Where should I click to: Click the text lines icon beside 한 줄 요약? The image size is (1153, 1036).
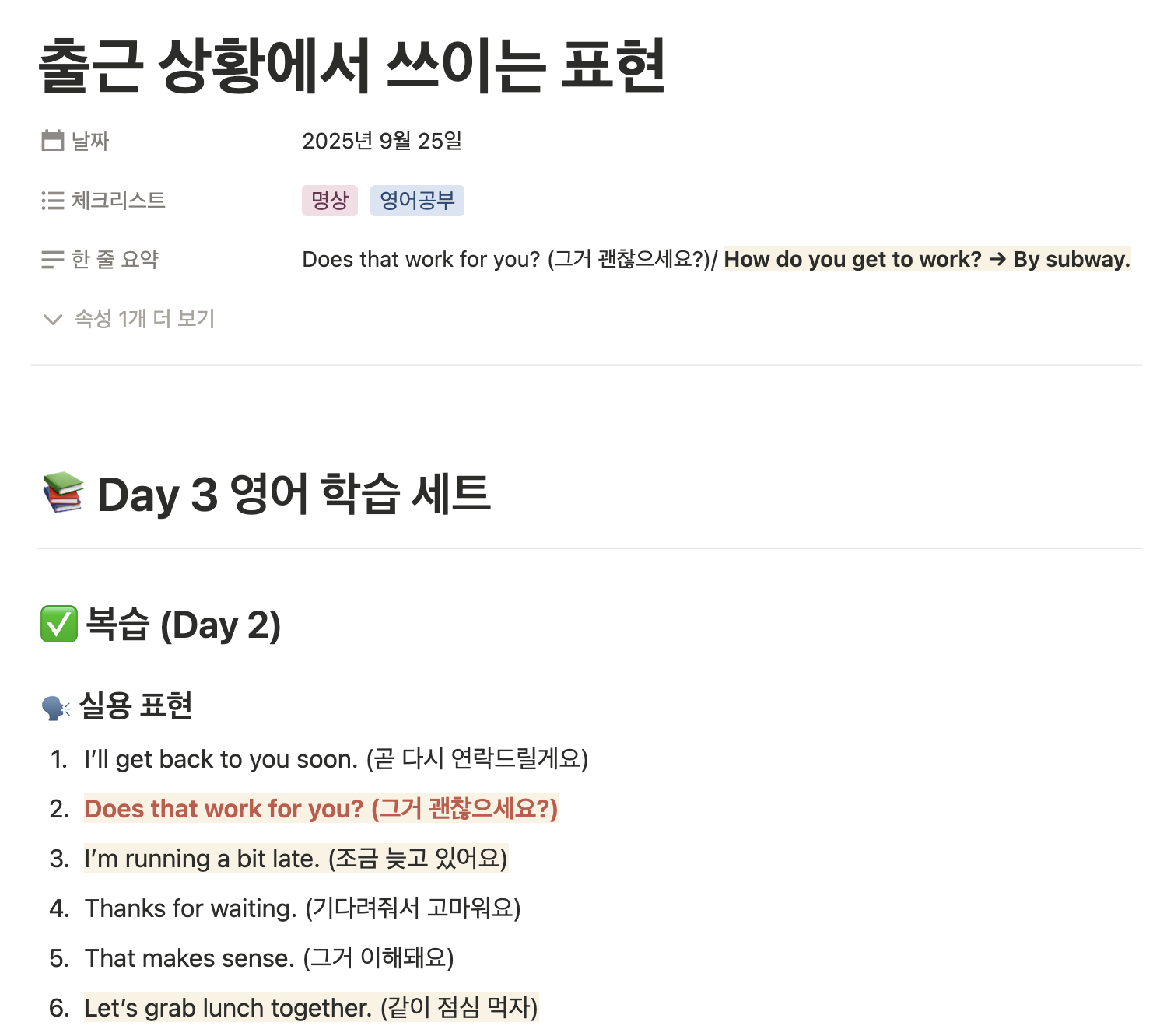(x=53, y=259)
